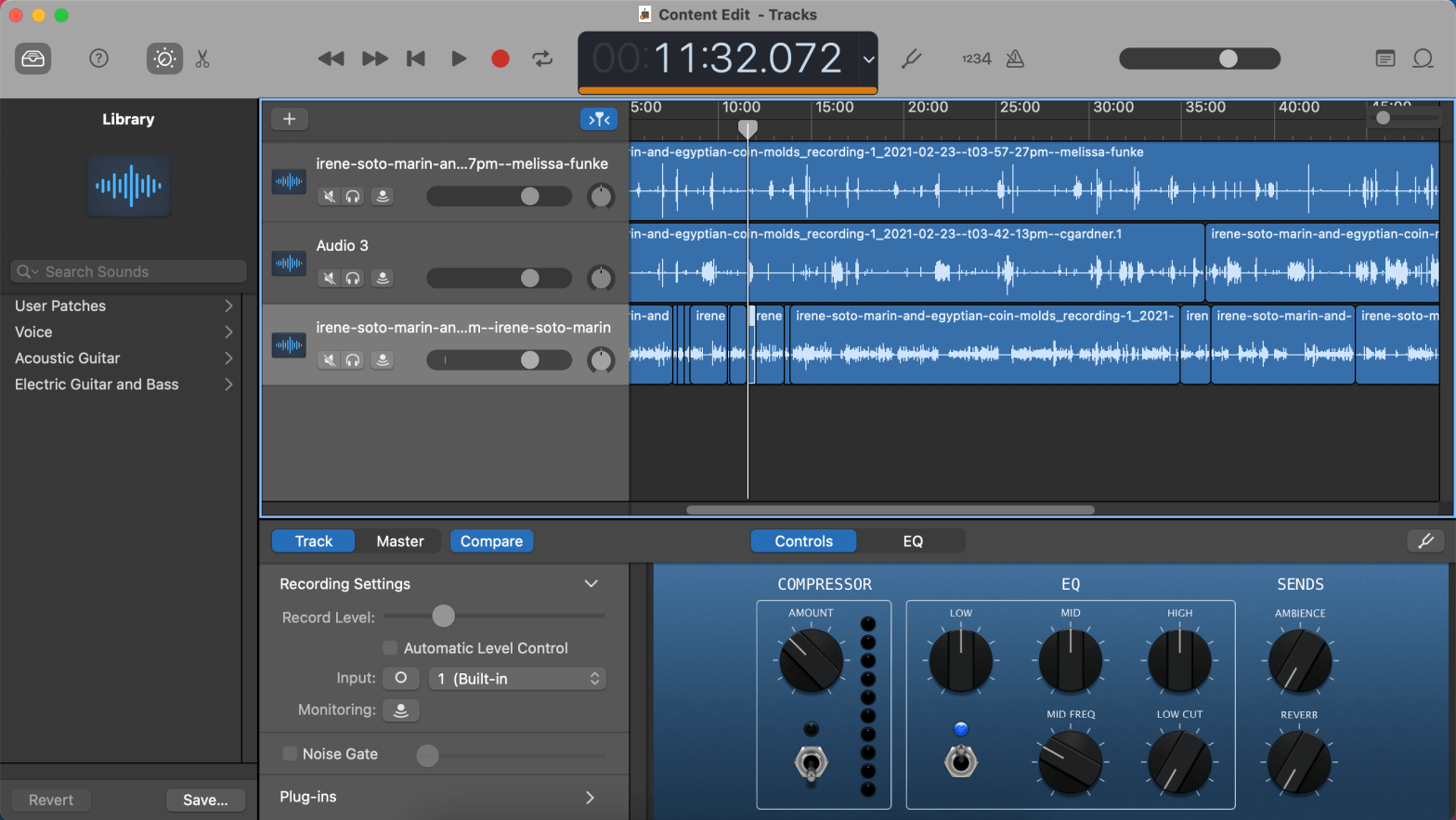
Task: Open the Library panel icon
Action: (x=32, y=59)
